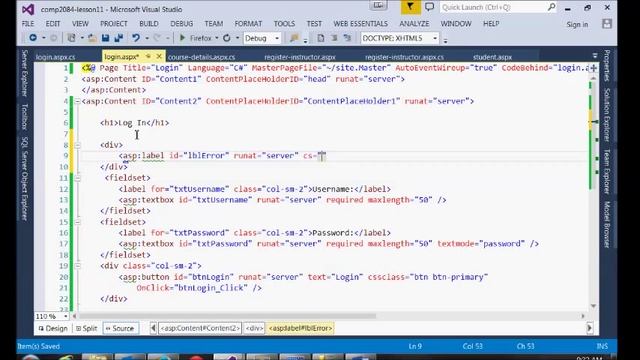Click the horizontal scrollbar of the editor
The image size is (640, 360).
[227, 316]
